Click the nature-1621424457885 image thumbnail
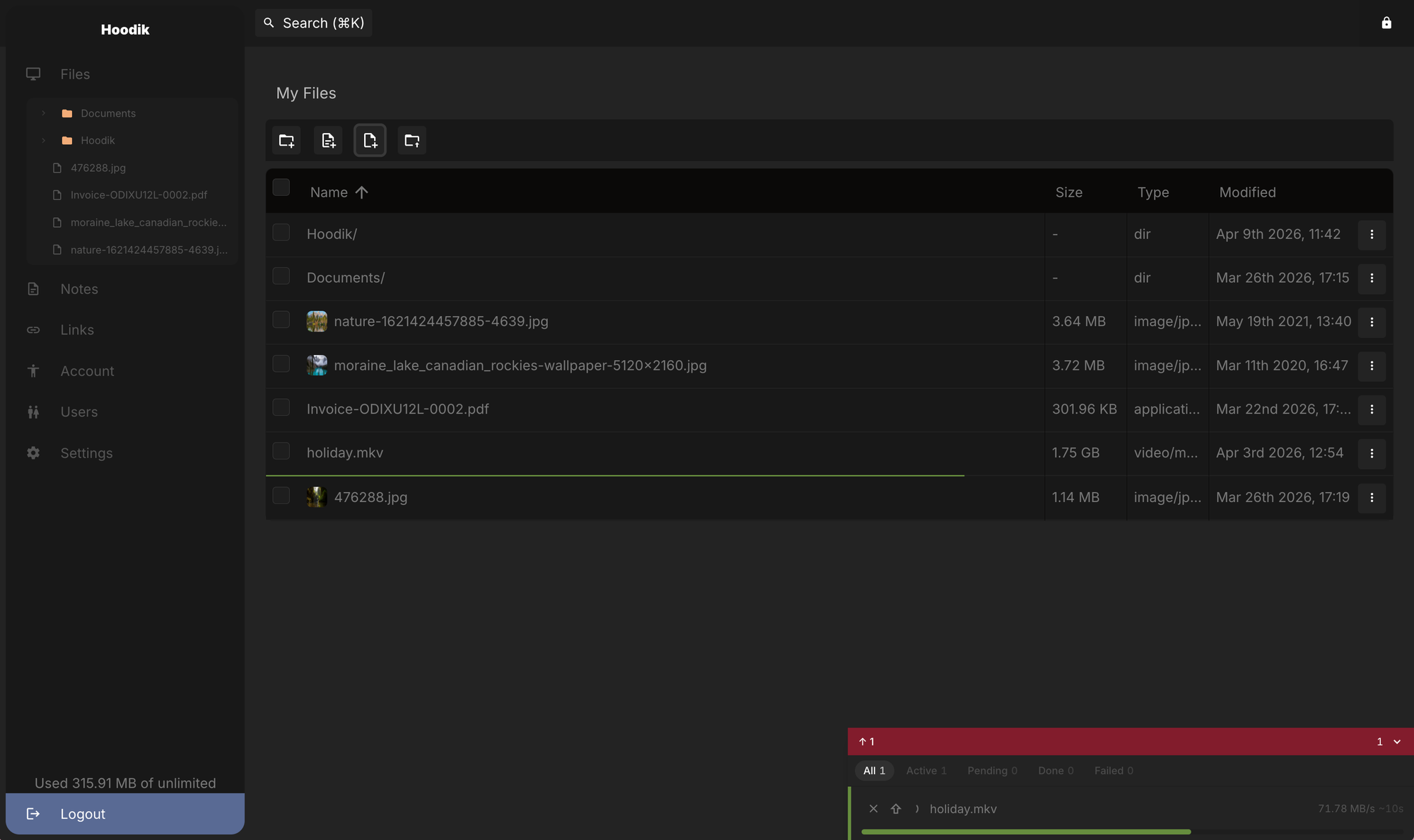The image size is (1414, 840). (x=317, y=321)
